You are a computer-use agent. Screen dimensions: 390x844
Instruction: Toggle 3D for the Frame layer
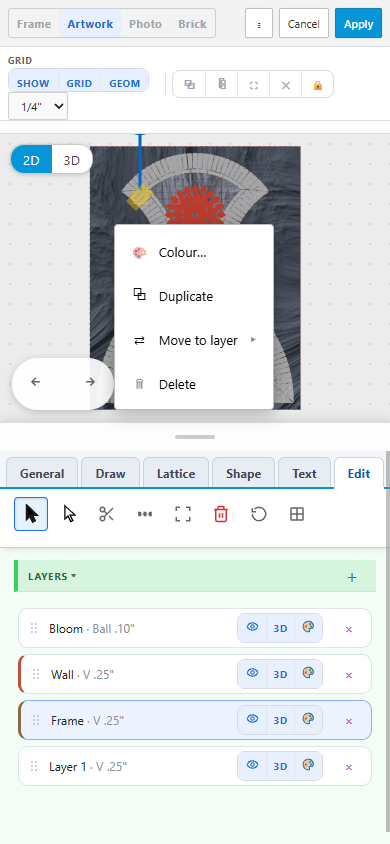280,720
